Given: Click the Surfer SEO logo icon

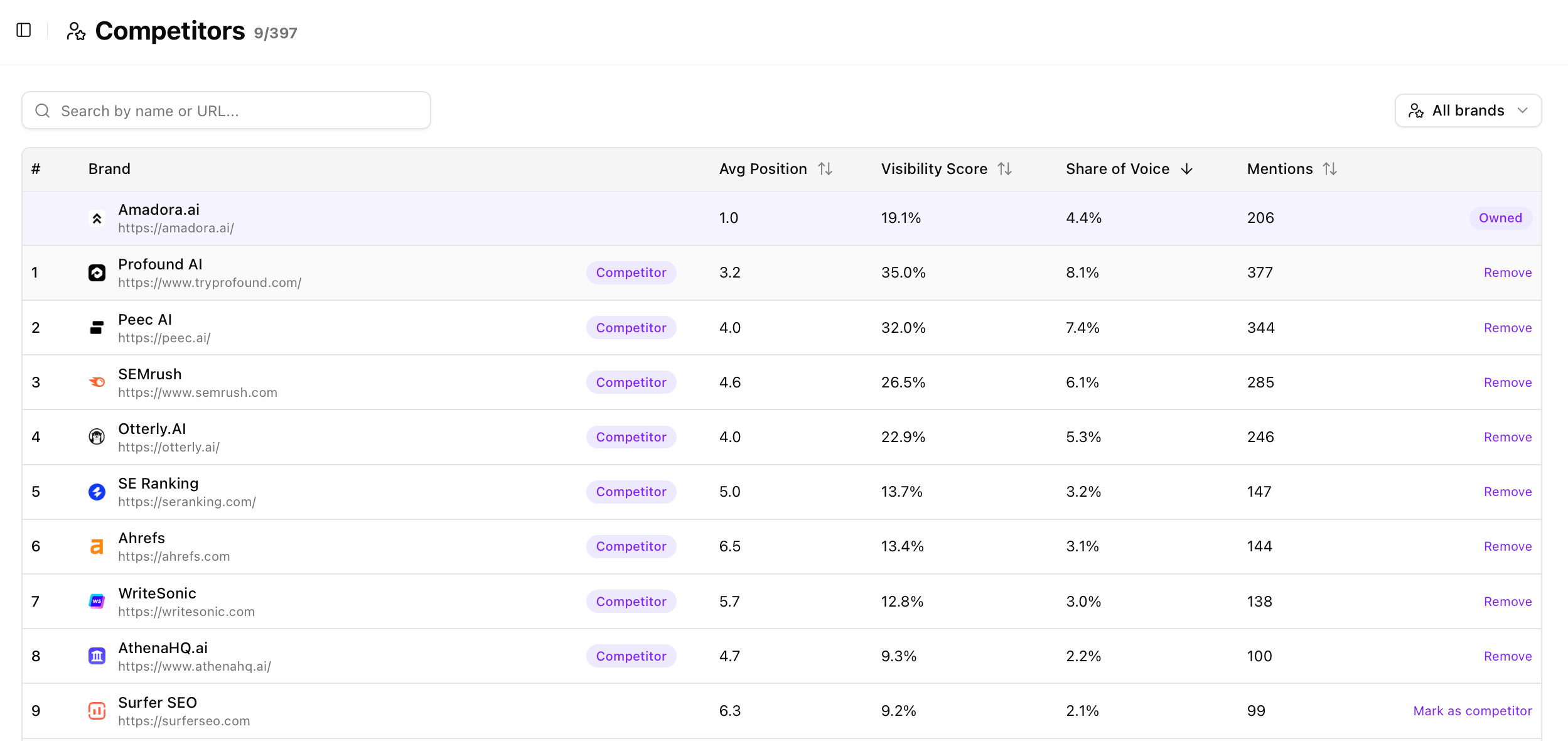Looking at the screenshot, I should tap(97, 711).
